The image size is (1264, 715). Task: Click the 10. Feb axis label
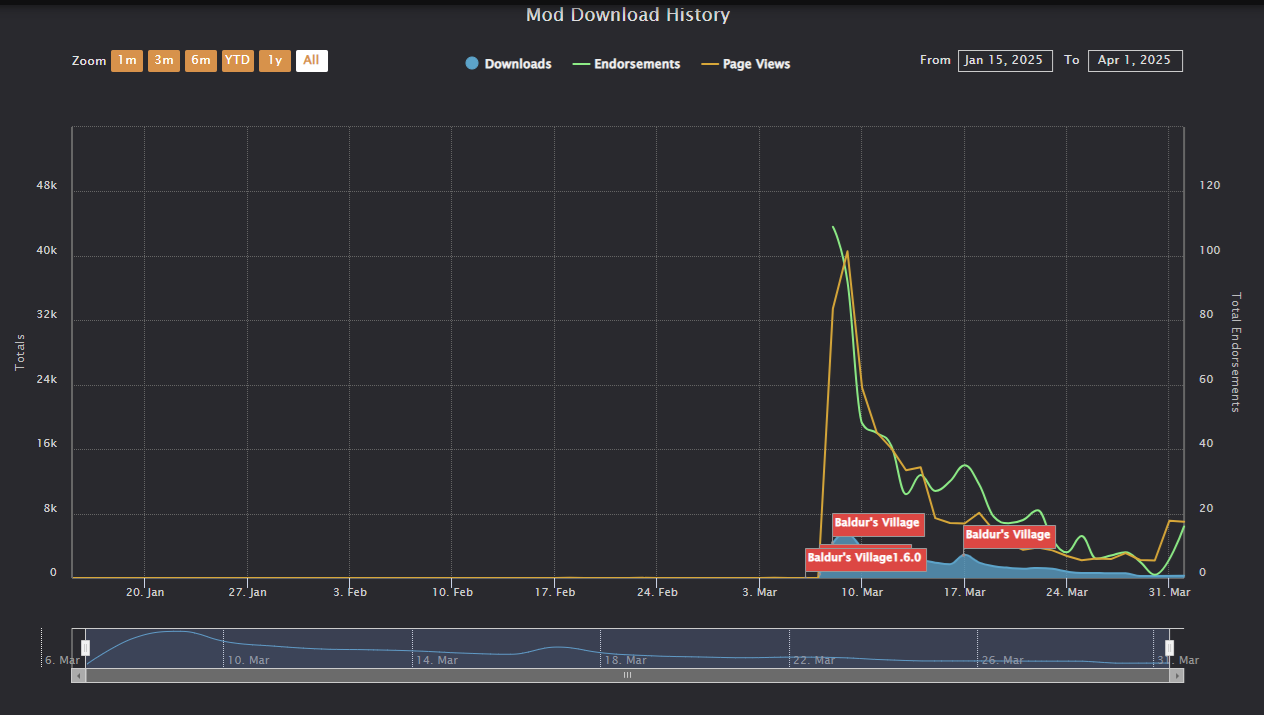452,592
